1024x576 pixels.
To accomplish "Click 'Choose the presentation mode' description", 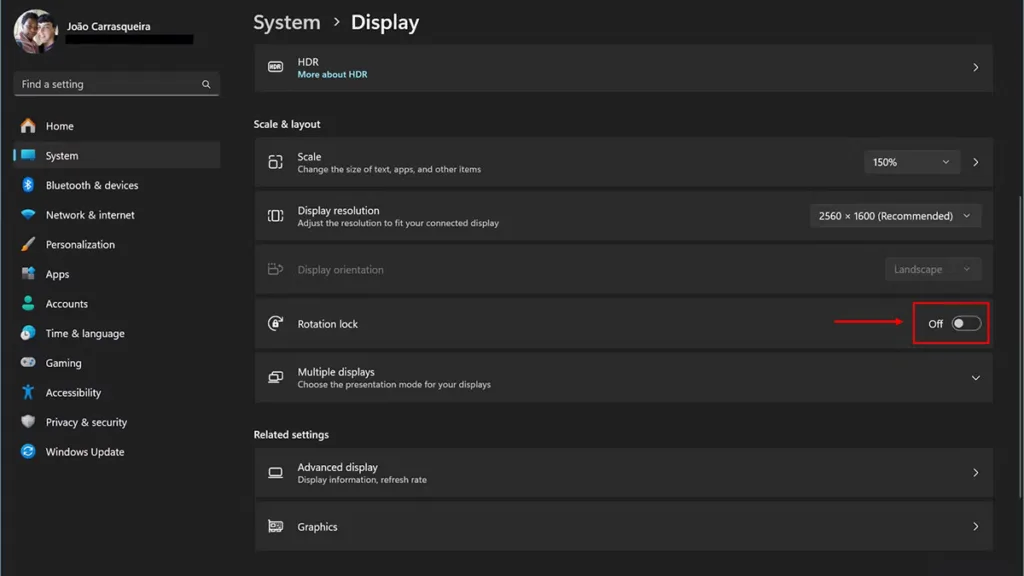I will click(394, 384).
